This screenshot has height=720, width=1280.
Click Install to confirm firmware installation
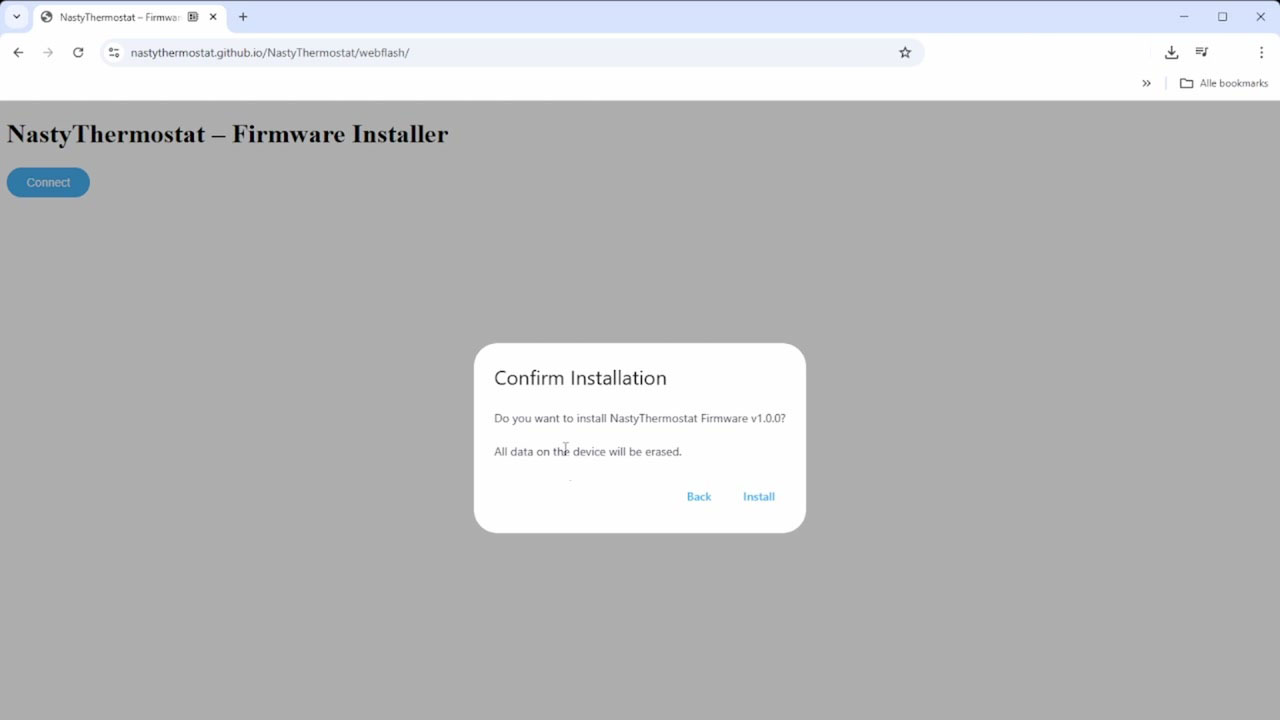click(x=758, y=496)
